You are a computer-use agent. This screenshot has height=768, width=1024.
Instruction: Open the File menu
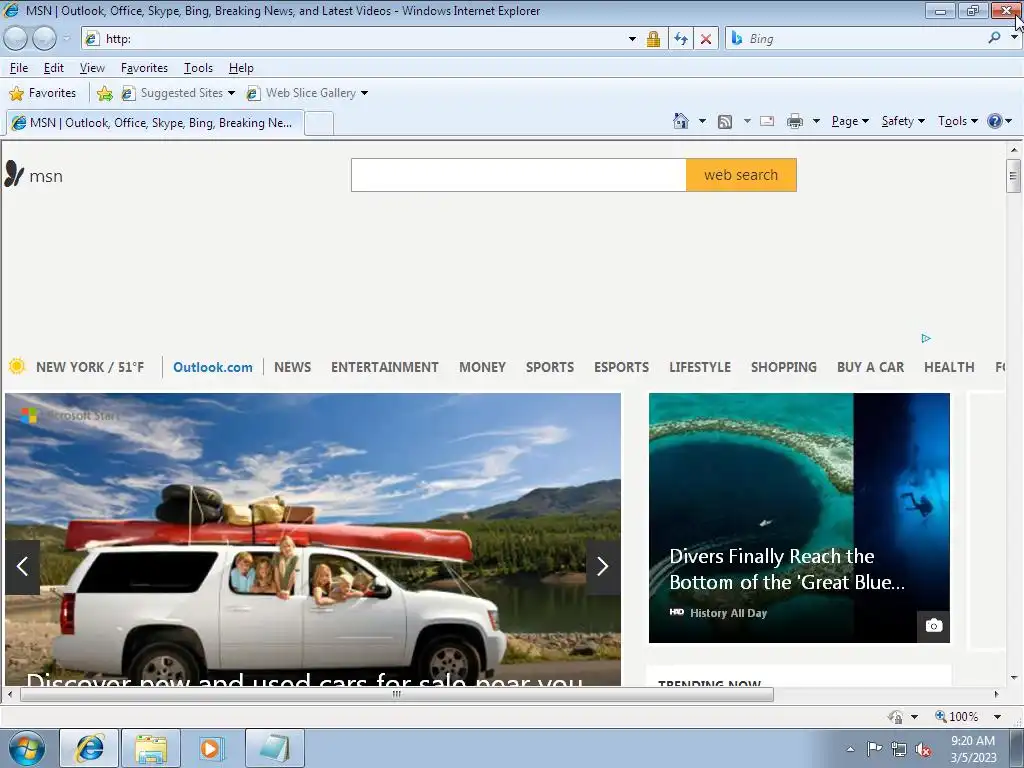19,68
